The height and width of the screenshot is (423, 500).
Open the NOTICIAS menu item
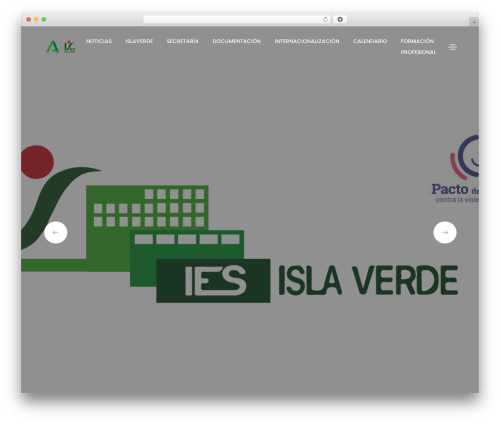[x=99, y=41]
